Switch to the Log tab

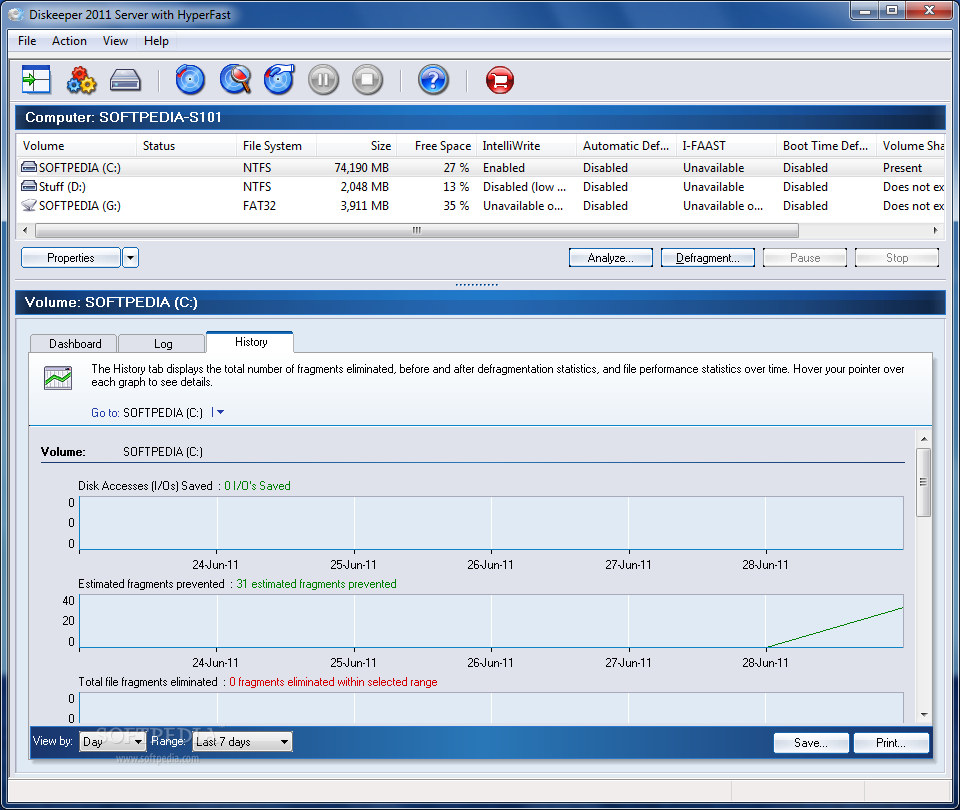[x=163, y=343]
